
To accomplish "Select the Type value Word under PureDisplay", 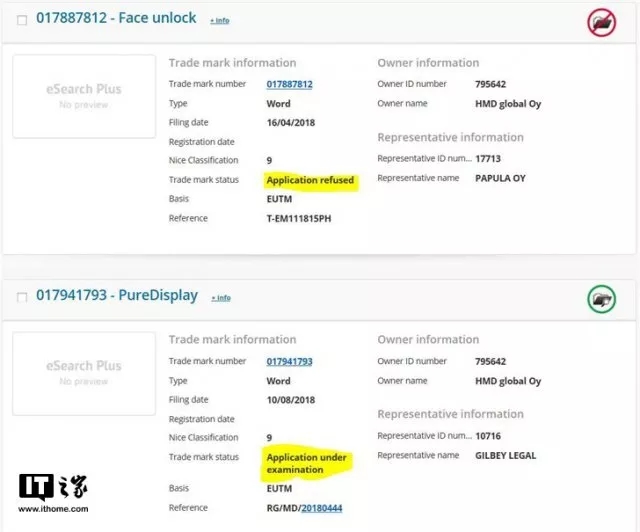I will pyautogui.click(x=278, y=381).
